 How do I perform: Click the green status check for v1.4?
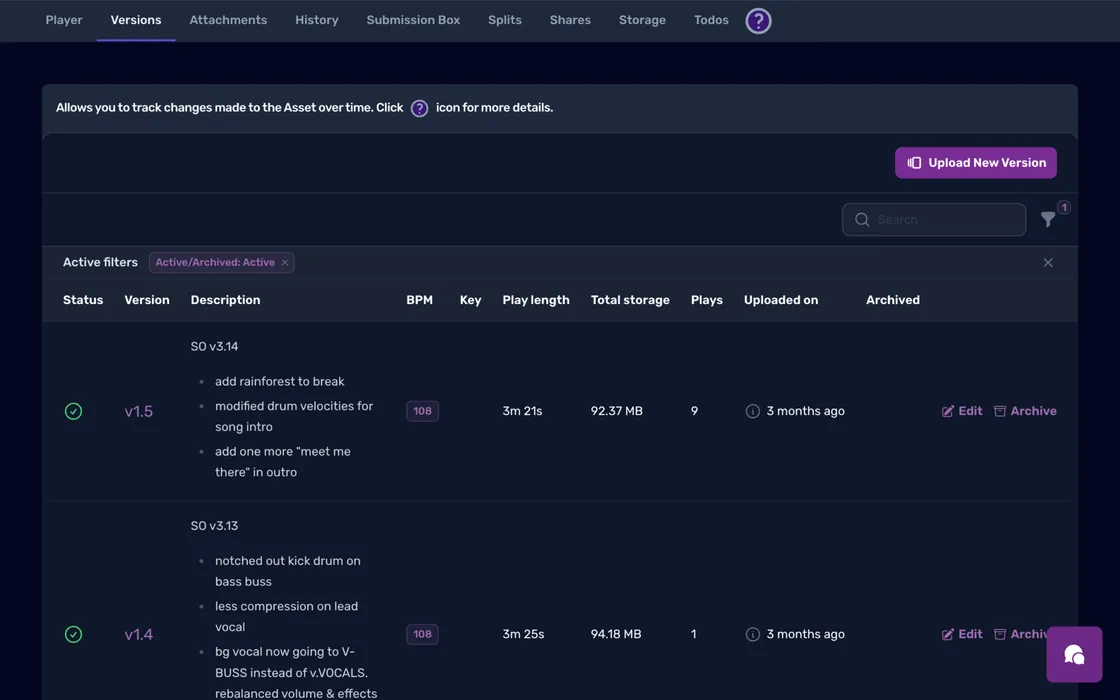tap(73, 634)
